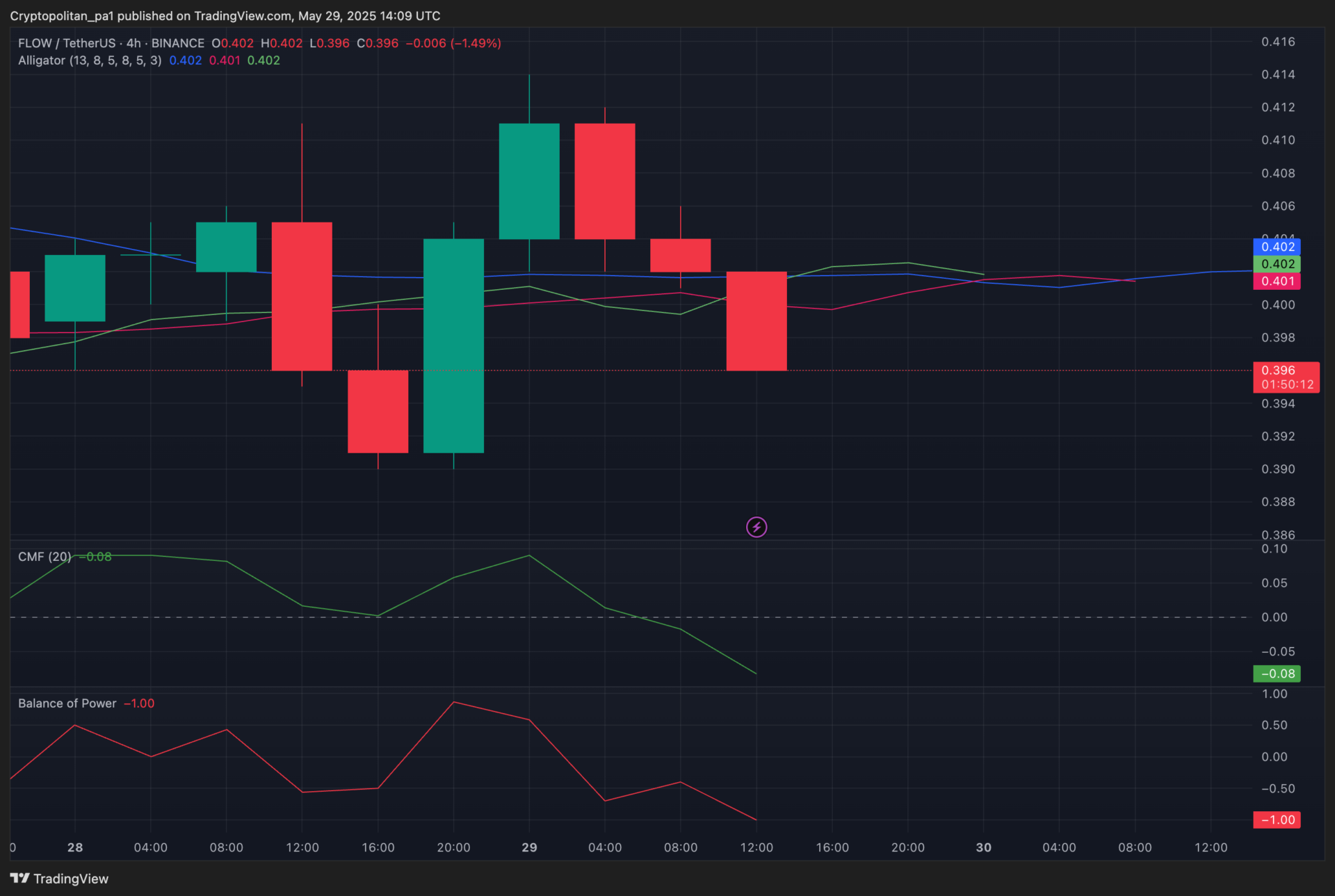
Task: Click the blue 0.402 Alligator price tag
Action: (1277, 247)
